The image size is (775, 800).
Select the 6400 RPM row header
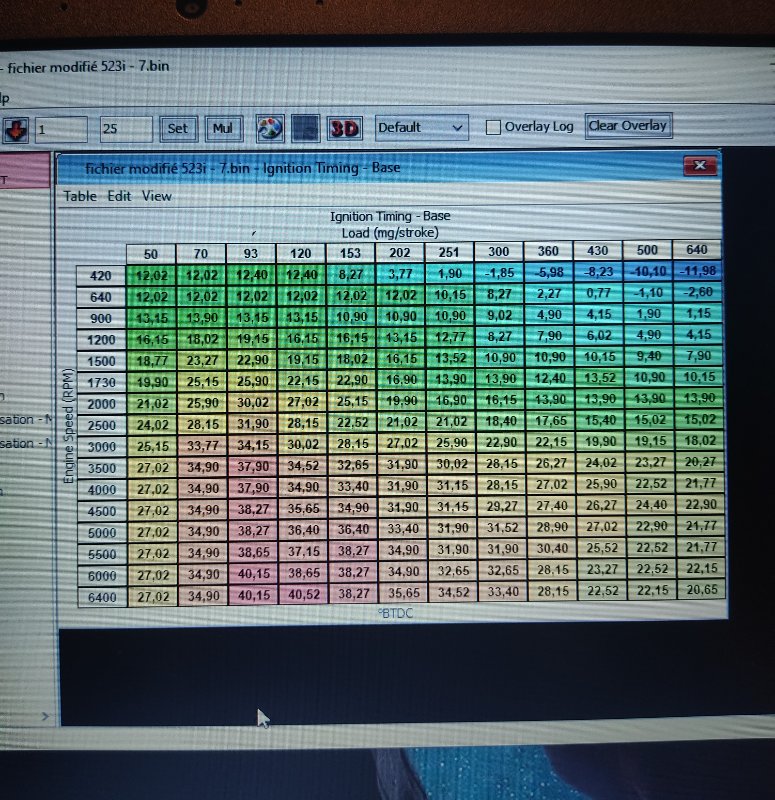point(102,597)
